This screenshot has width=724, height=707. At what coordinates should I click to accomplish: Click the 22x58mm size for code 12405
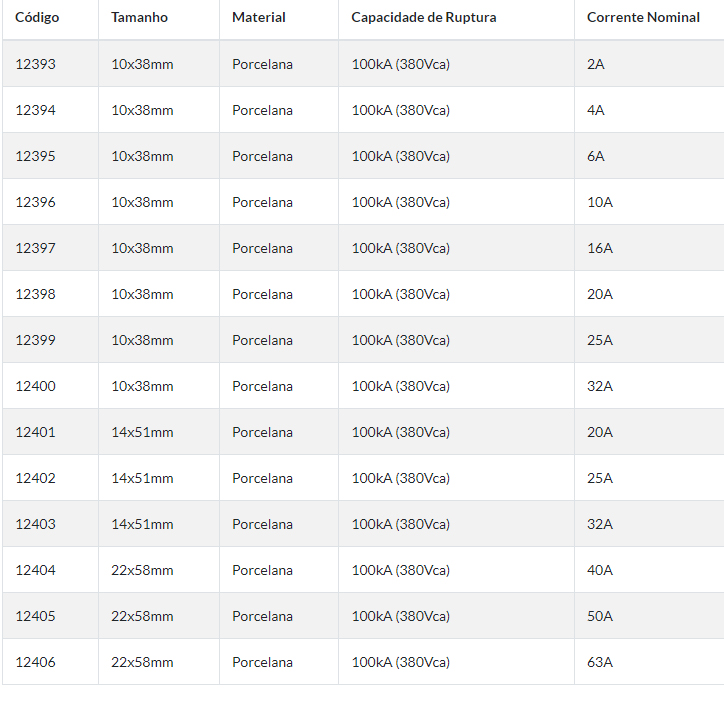click(142, 616)
